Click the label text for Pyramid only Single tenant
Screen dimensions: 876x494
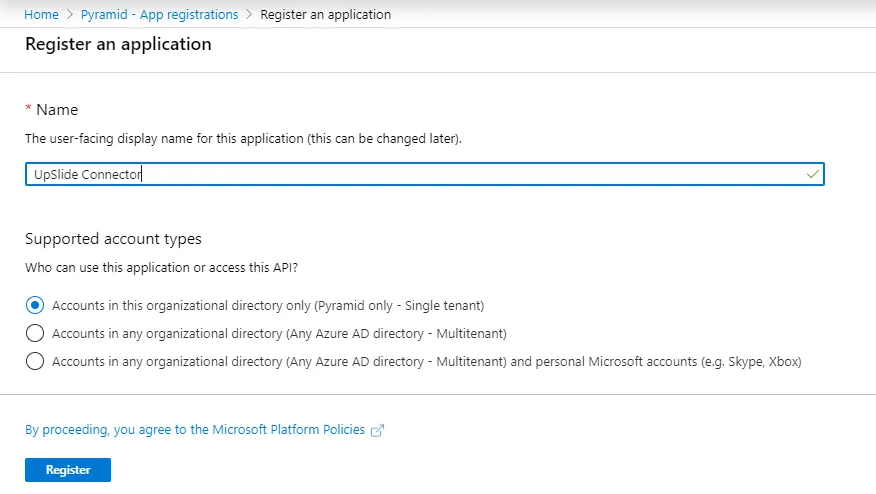pyautogui.click(x=268, y=306)
